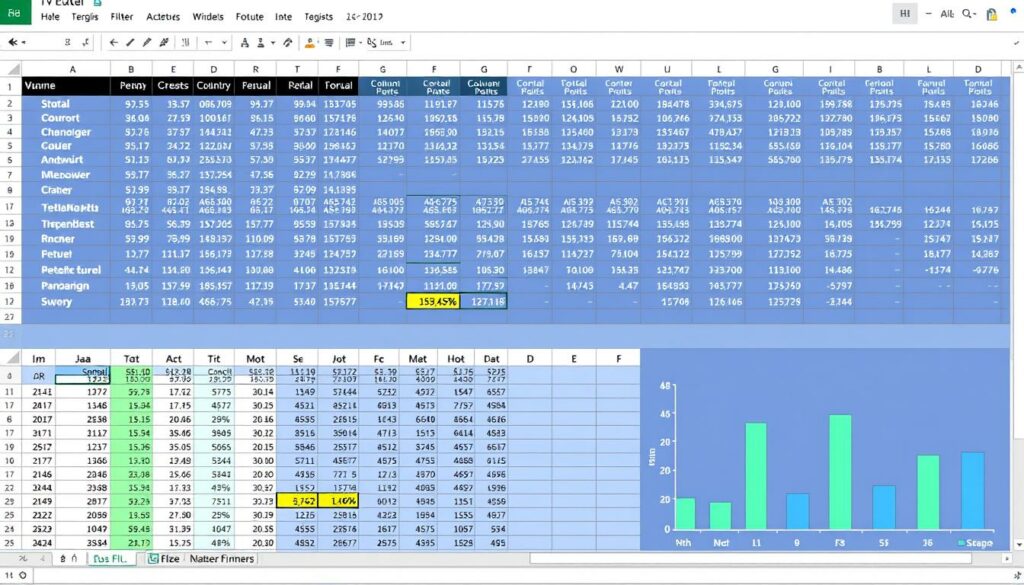
Task: Click the yellow cell 8,762 in lower table
Action: (x=298, y=501)
